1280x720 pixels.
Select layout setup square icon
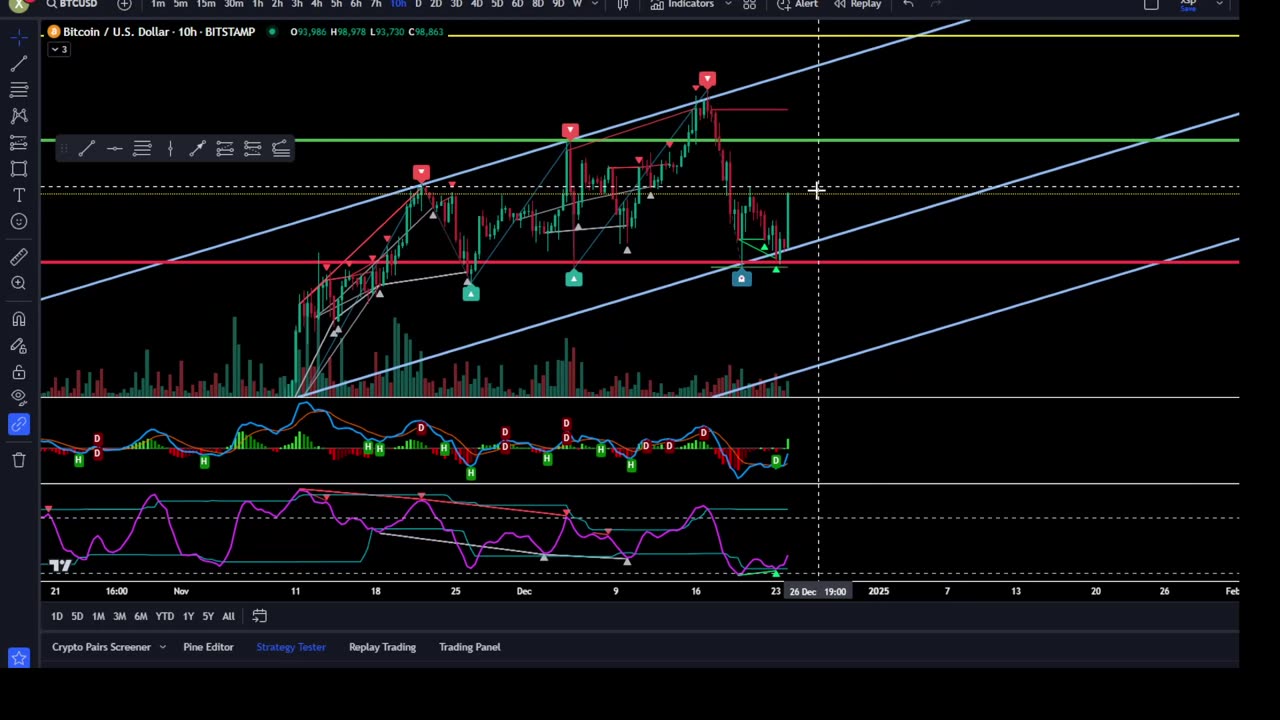(1151, 4)
